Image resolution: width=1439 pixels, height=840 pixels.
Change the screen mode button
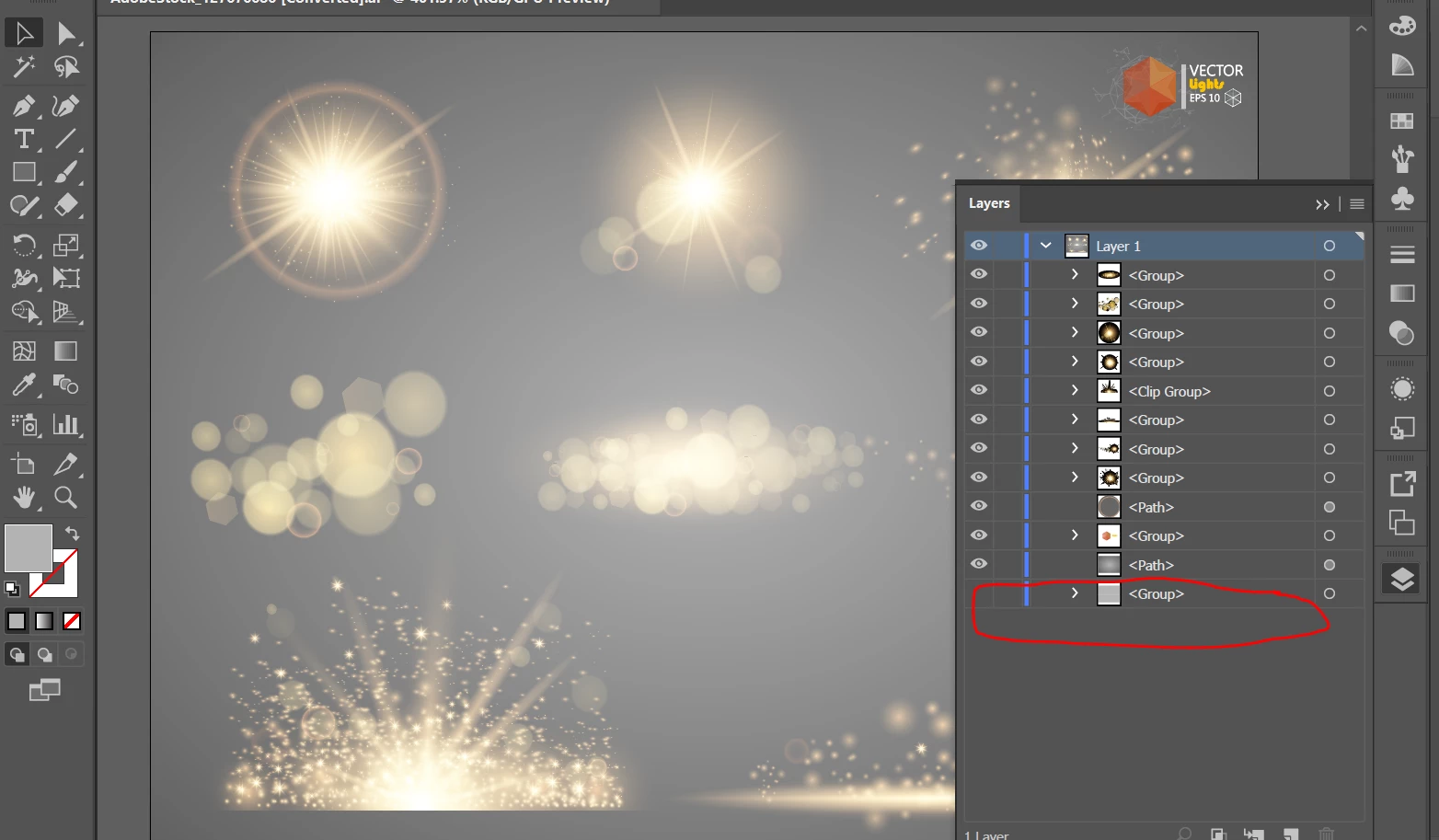coord(44,689)
